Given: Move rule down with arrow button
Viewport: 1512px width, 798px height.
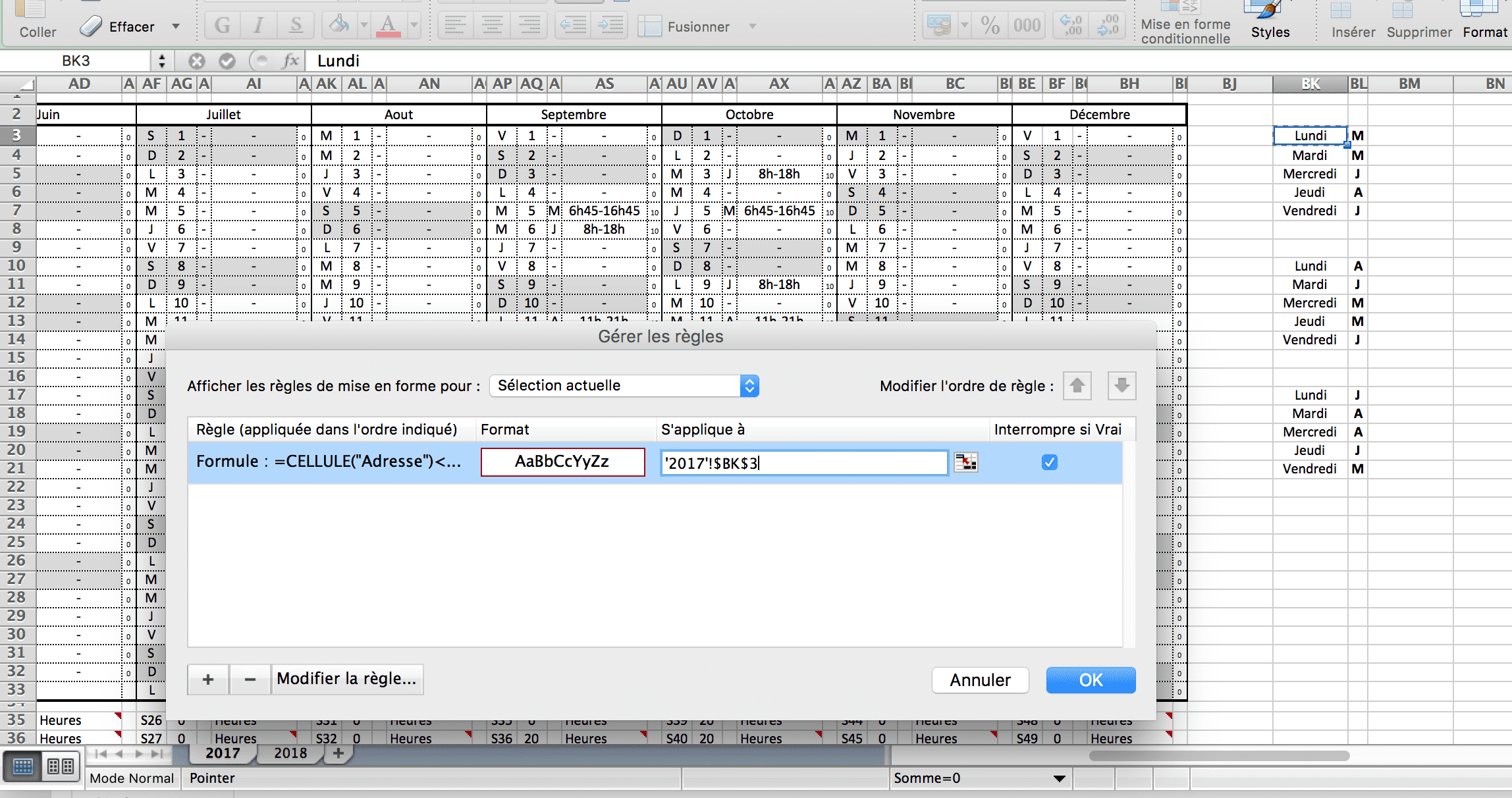Looking at the screenshot, I should [1121, 386].
